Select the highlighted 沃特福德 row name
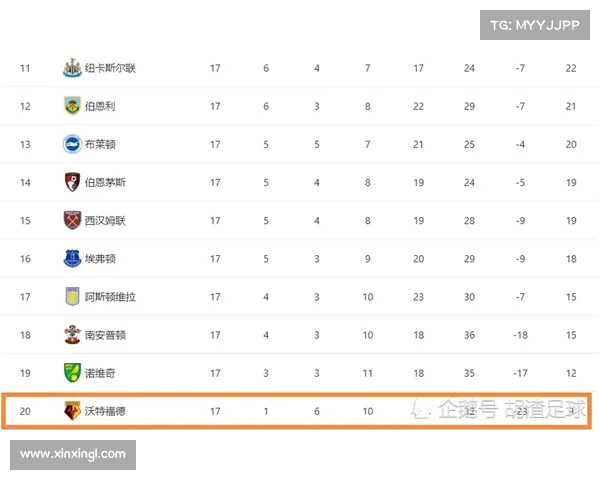 pyautogui.click(x=105, y=410)
